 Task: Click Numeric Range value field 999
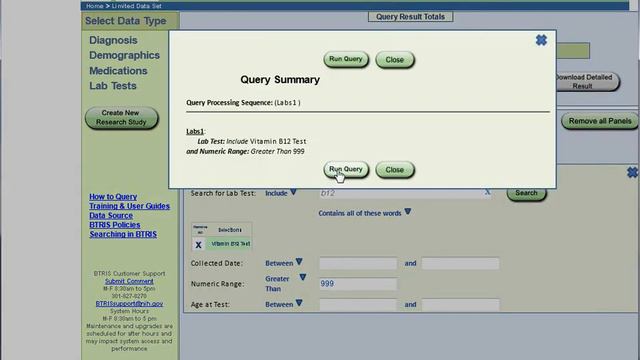click(358, 284)
